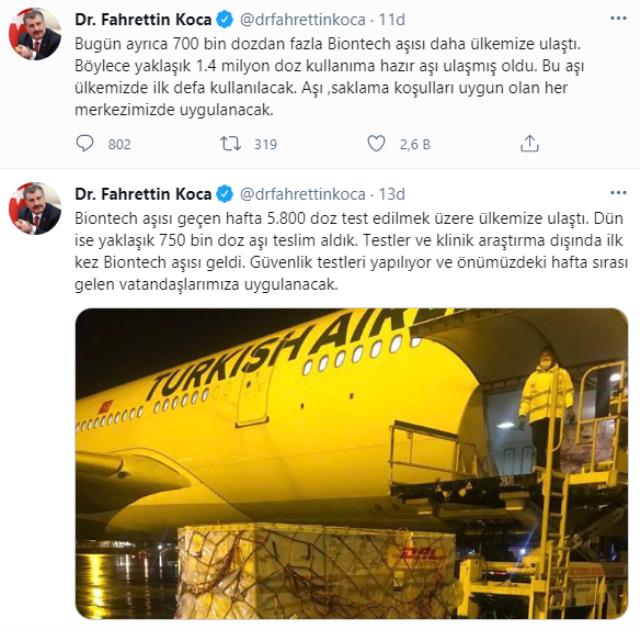Screen dimensions: 640x629
Task: Click verified badge in second tweet
Action: pyautogui.click(x=224, y=194)
